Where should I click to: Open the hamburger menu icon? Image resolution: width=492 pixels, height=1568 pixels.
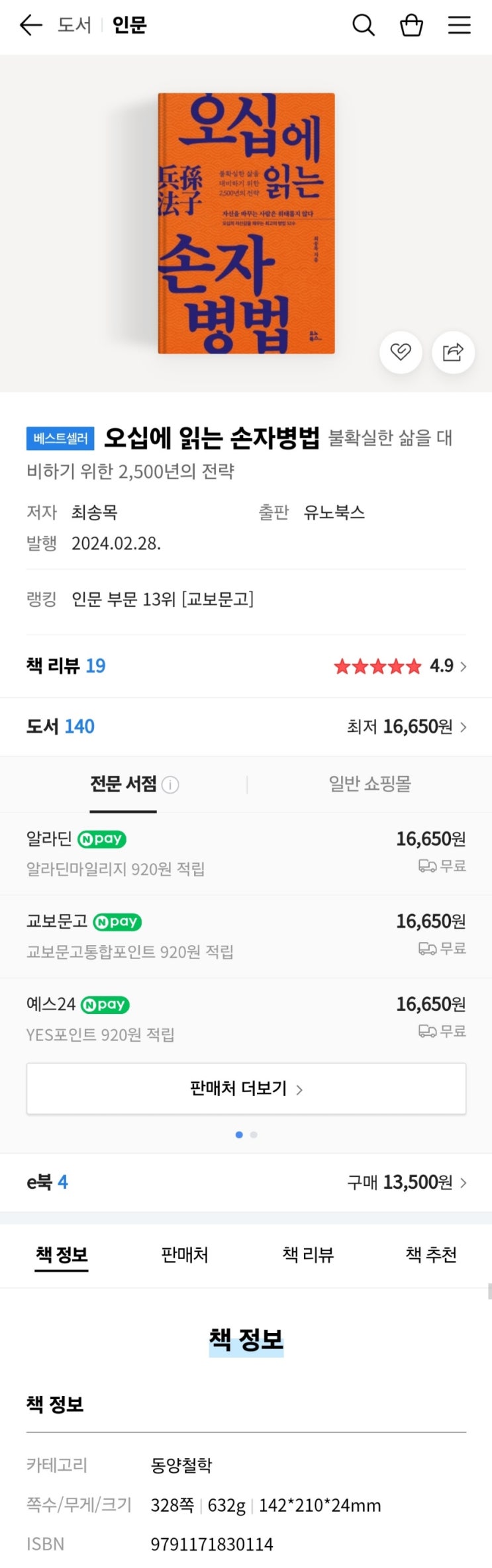459,25
